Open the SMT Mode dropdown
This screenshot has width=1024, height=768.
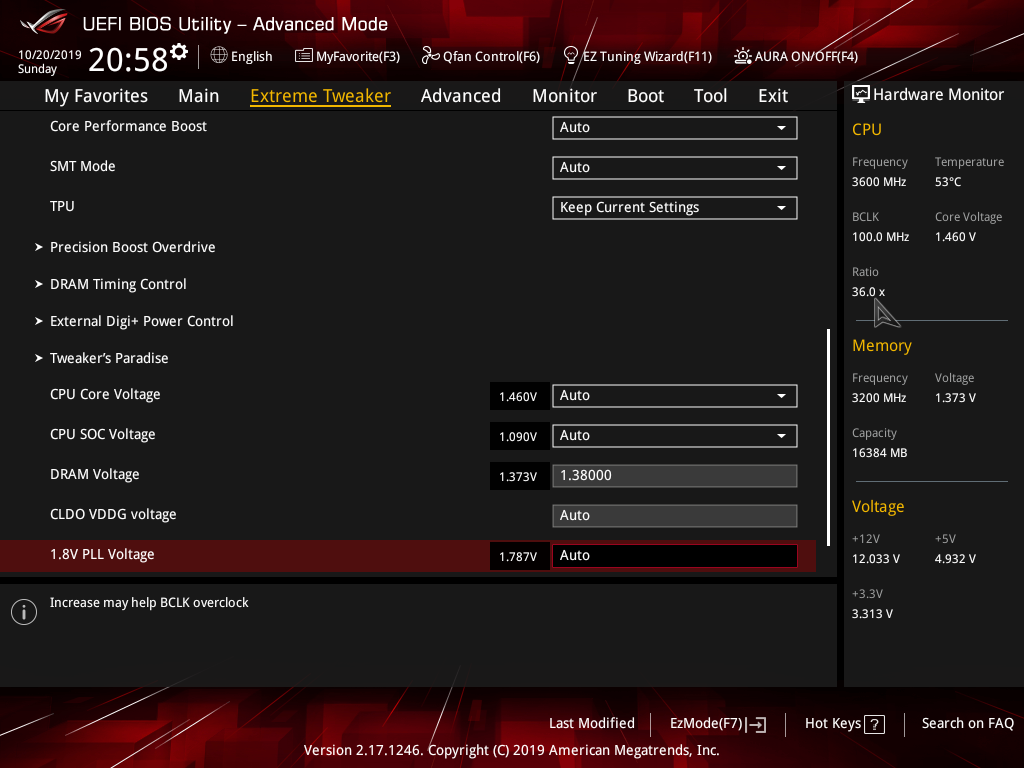pos(675,167)
